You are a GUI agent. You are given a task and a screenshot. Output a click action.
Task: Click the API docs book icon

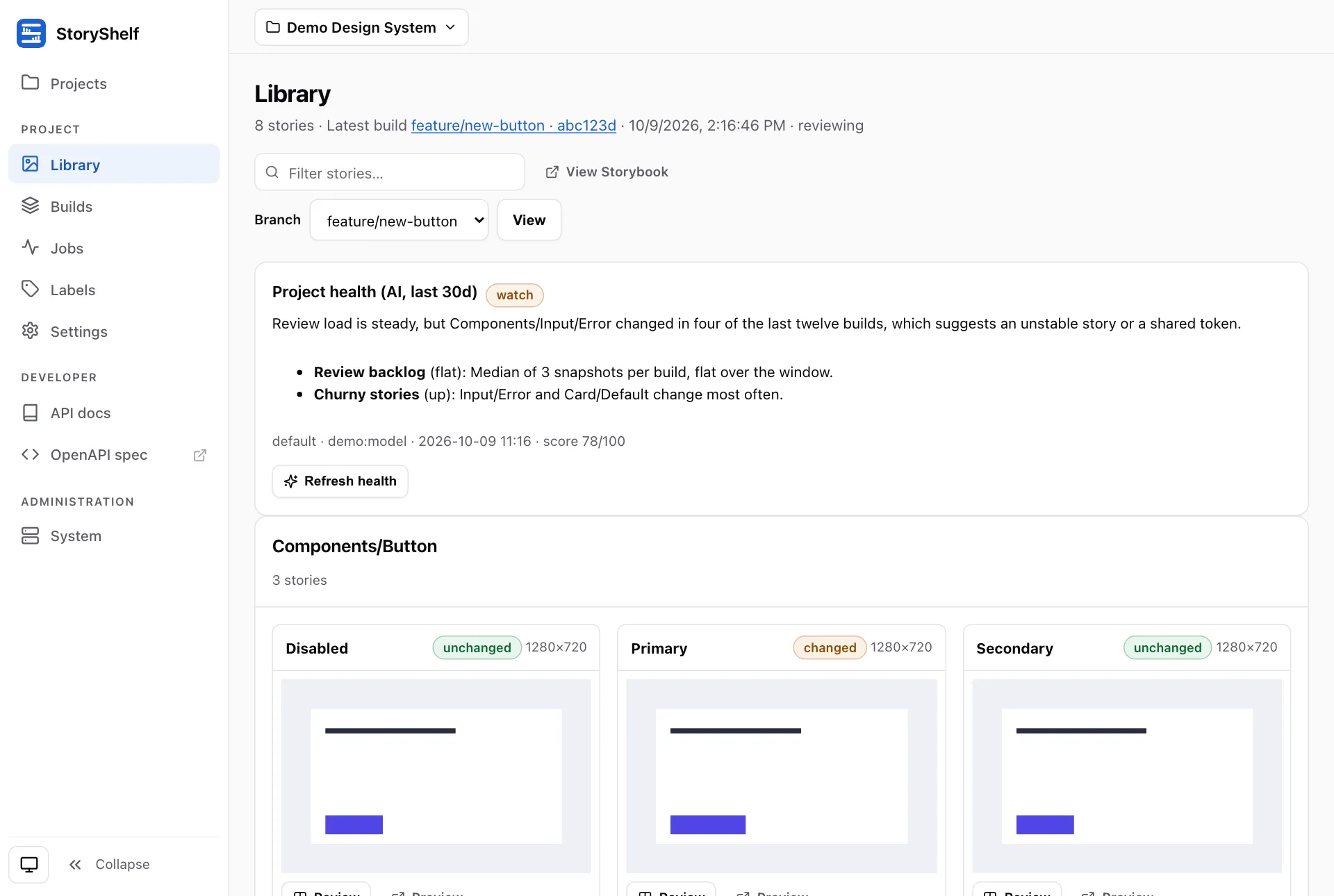pos(30,413)
